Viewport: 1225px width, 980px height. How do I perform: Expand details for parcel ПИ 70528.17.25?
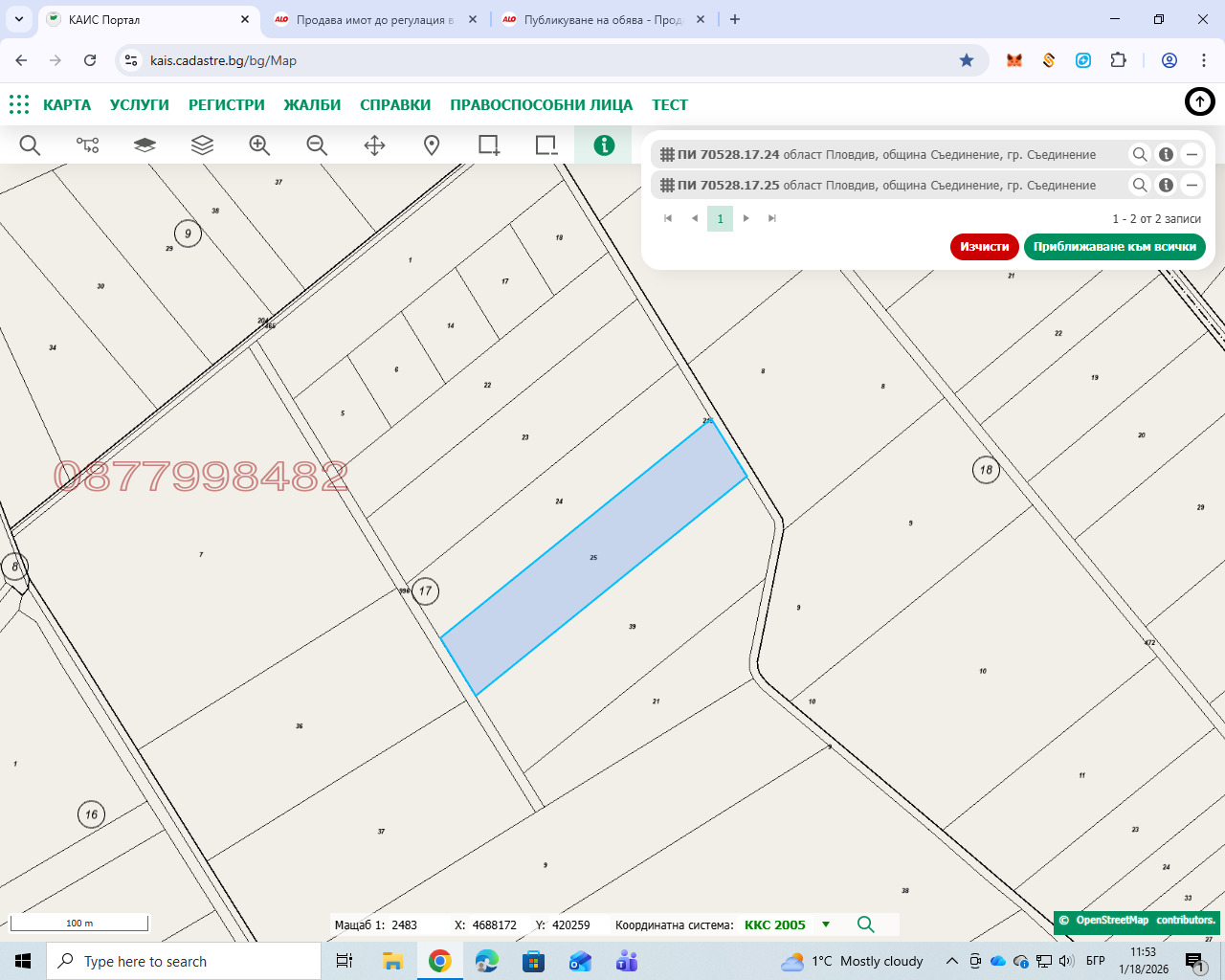click(1166, 185)
